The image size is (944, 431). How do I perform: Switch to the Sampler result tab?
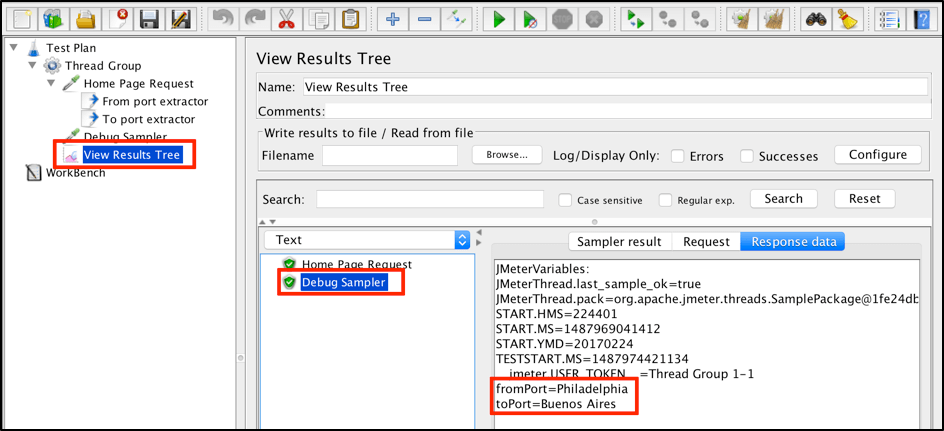pyautogui.click(x=619, y=241)
